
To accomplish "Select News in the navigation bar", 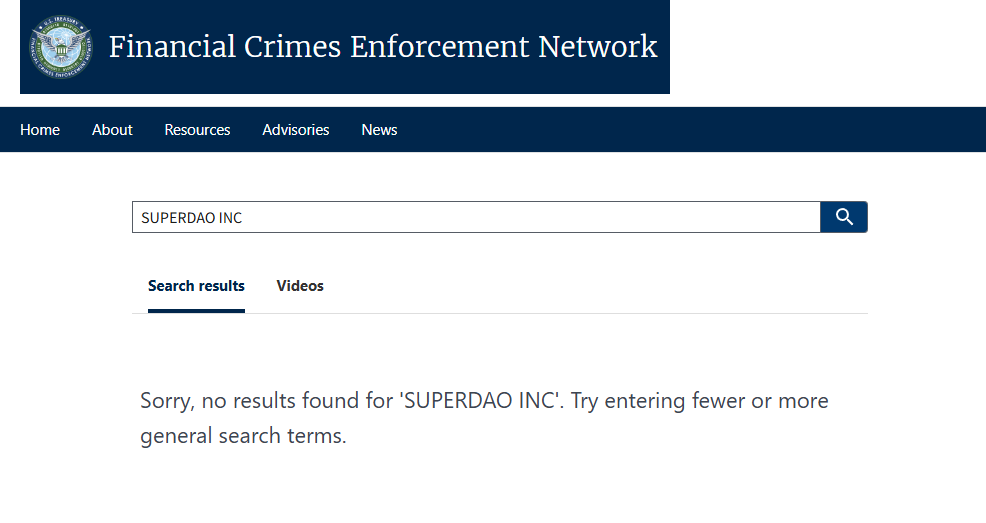I will pyautogui.click(x=379, y=130).
